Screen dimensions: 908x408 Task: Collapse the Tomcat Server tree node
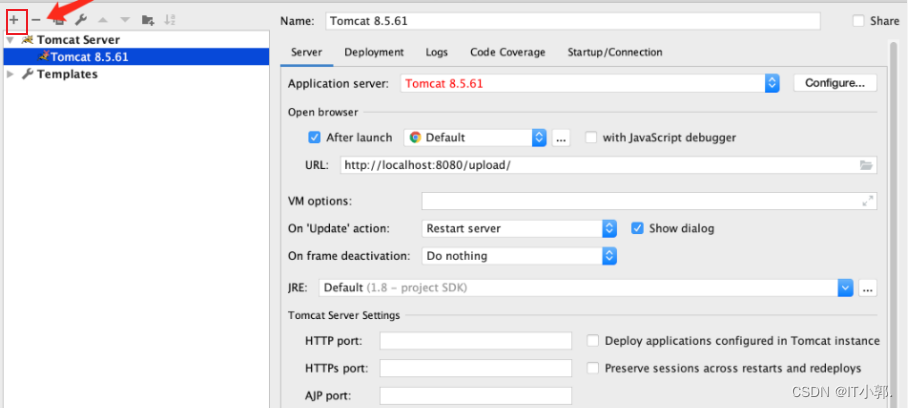10,40
